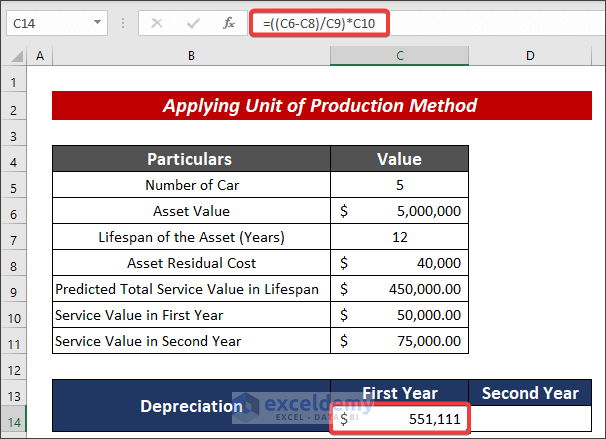Click the title 'Applying Unit of Production Method'
The height and width of the screenshot is (439, 606).
pyautogui.click(x=322, y=105)
